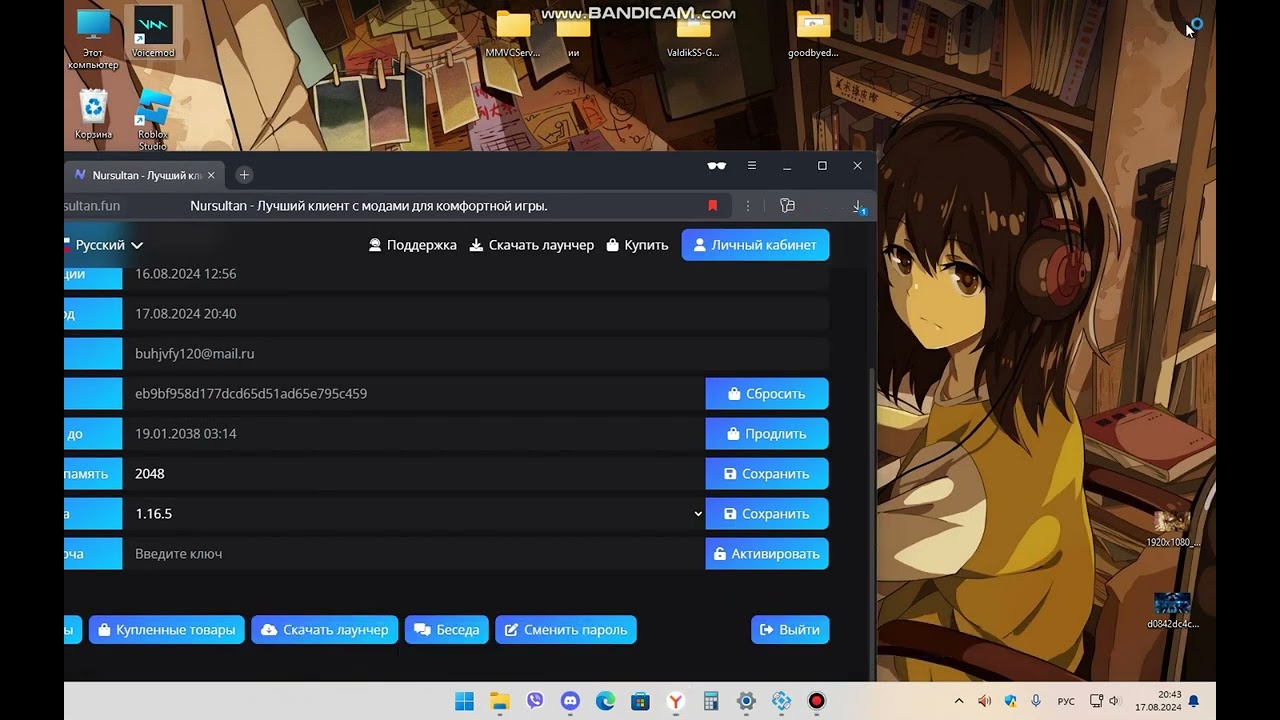The image size is (1280, 720).
Task: Open the Поддержка support link
Action: pos(413,245)
